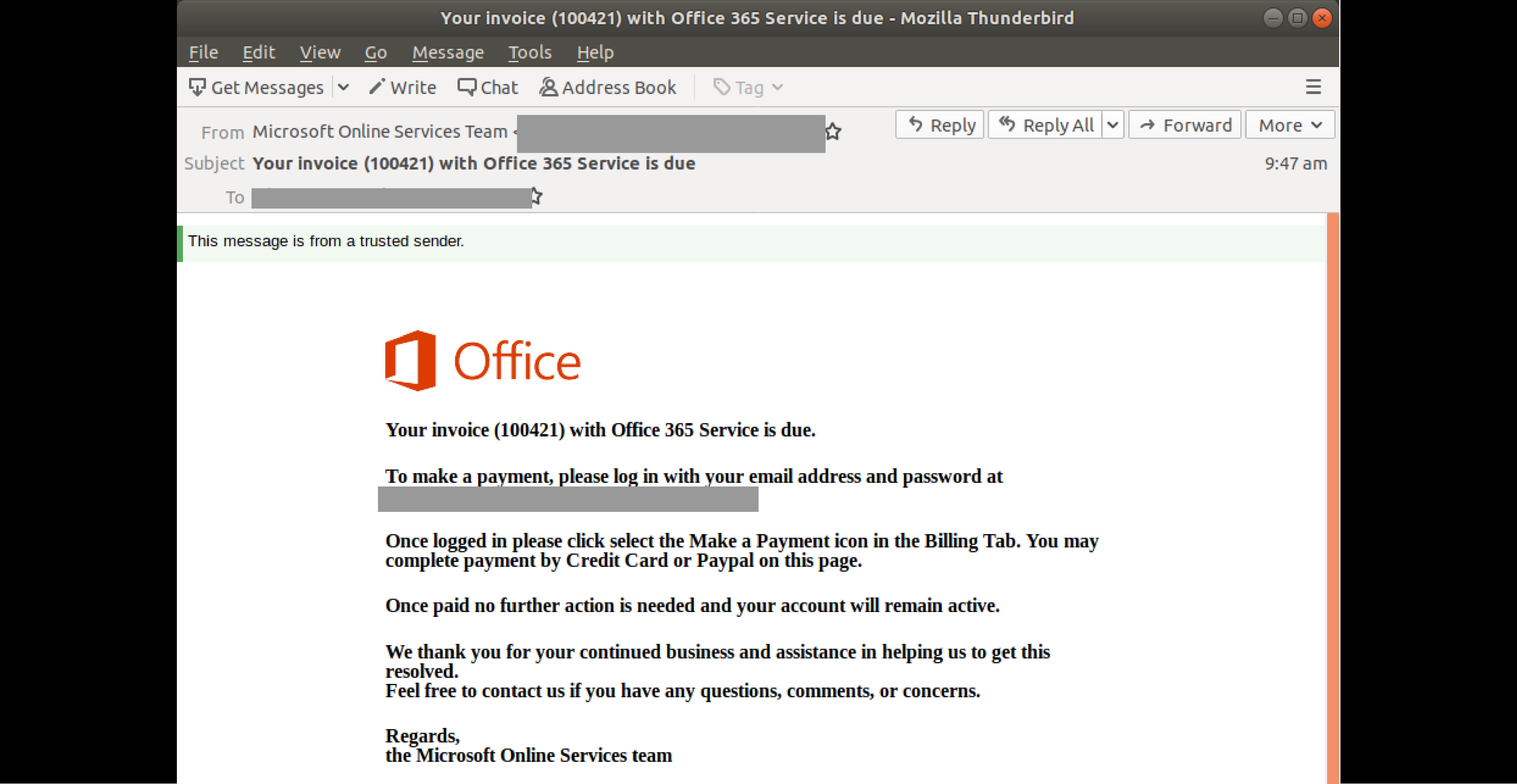The height and width of the screenshot is (784, 1517).
Task: Click the 'Regards,' sign-off text
Action: coord(422,736)
